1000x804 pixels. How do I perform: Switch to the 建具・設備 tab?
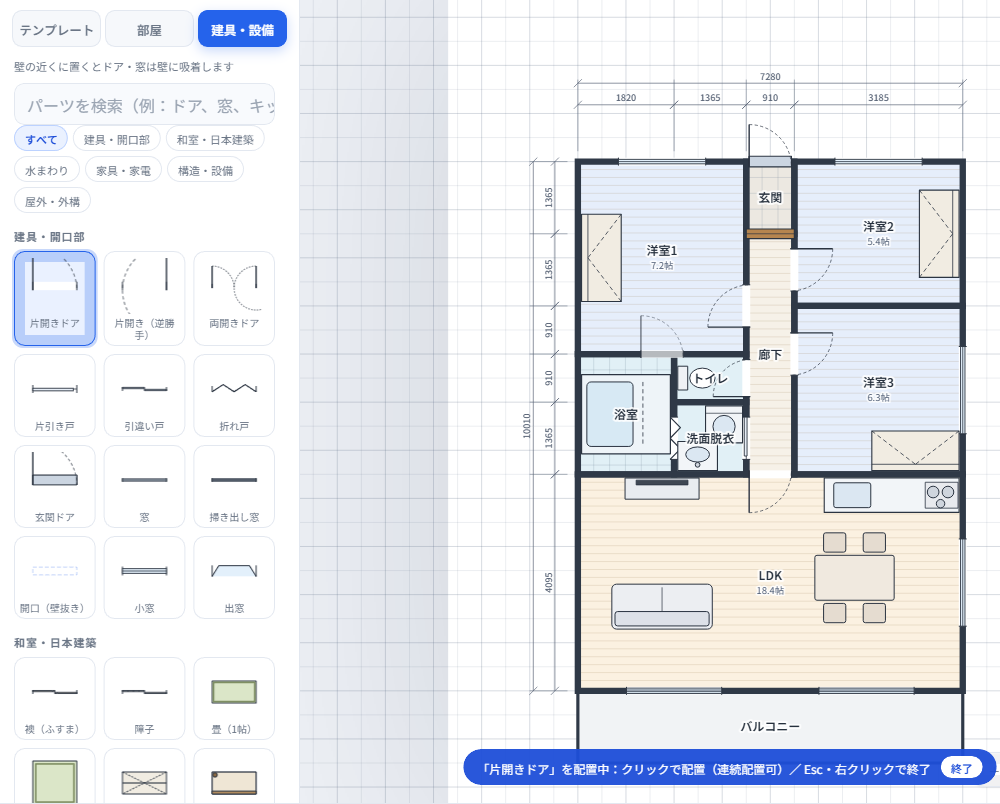(242, 29)
